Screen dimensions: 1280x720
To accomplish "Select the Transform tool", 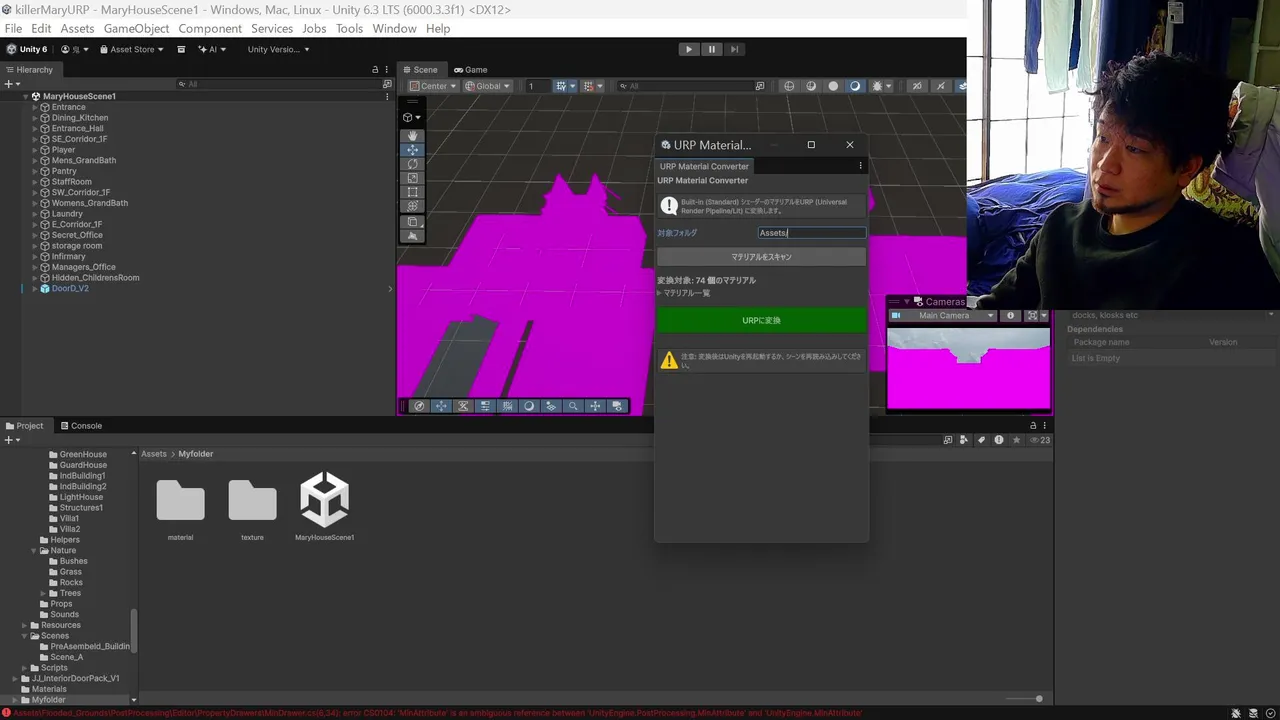I will 412,206.
